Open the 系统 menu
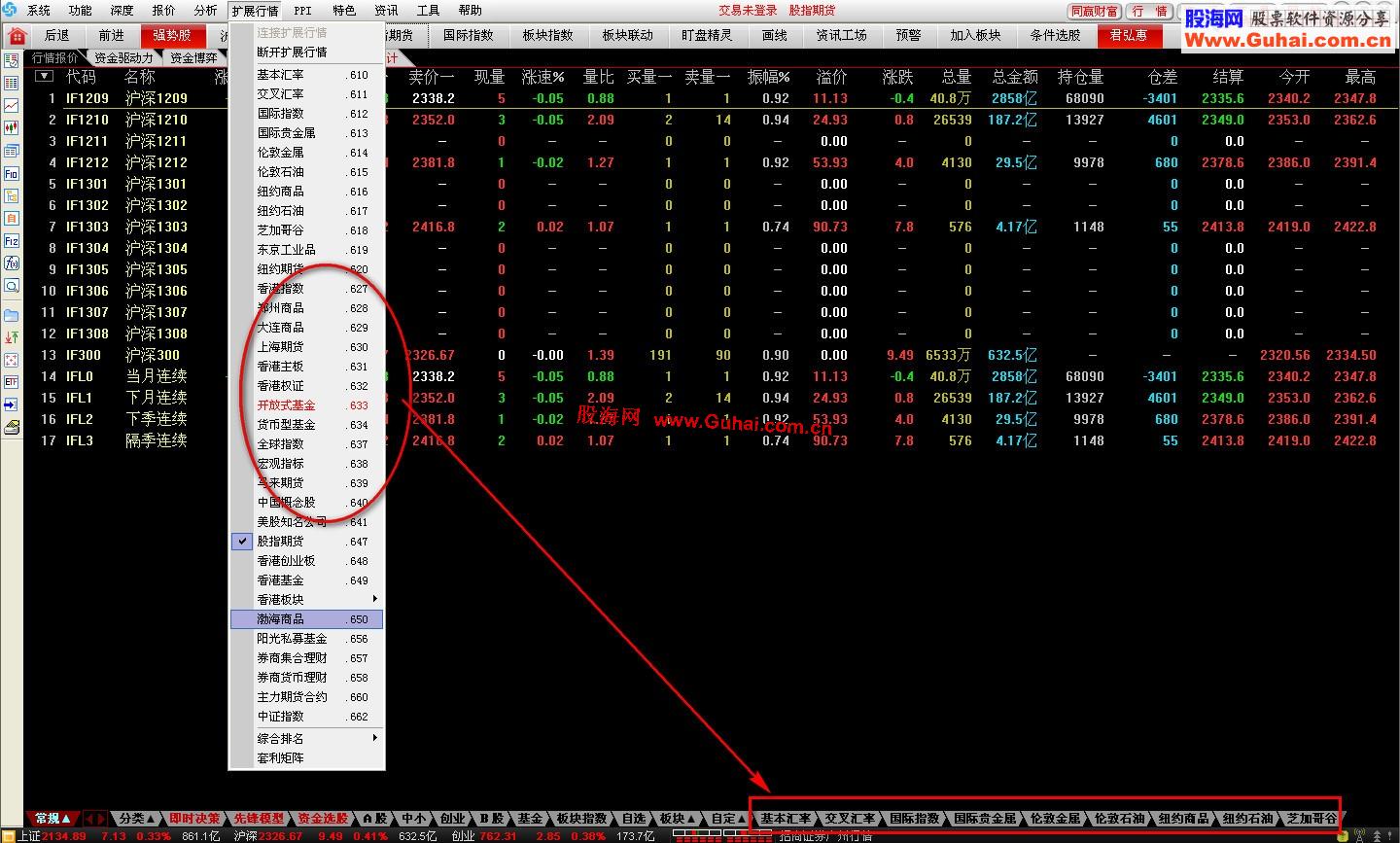The image size is (1400, 843). (39, 11)
